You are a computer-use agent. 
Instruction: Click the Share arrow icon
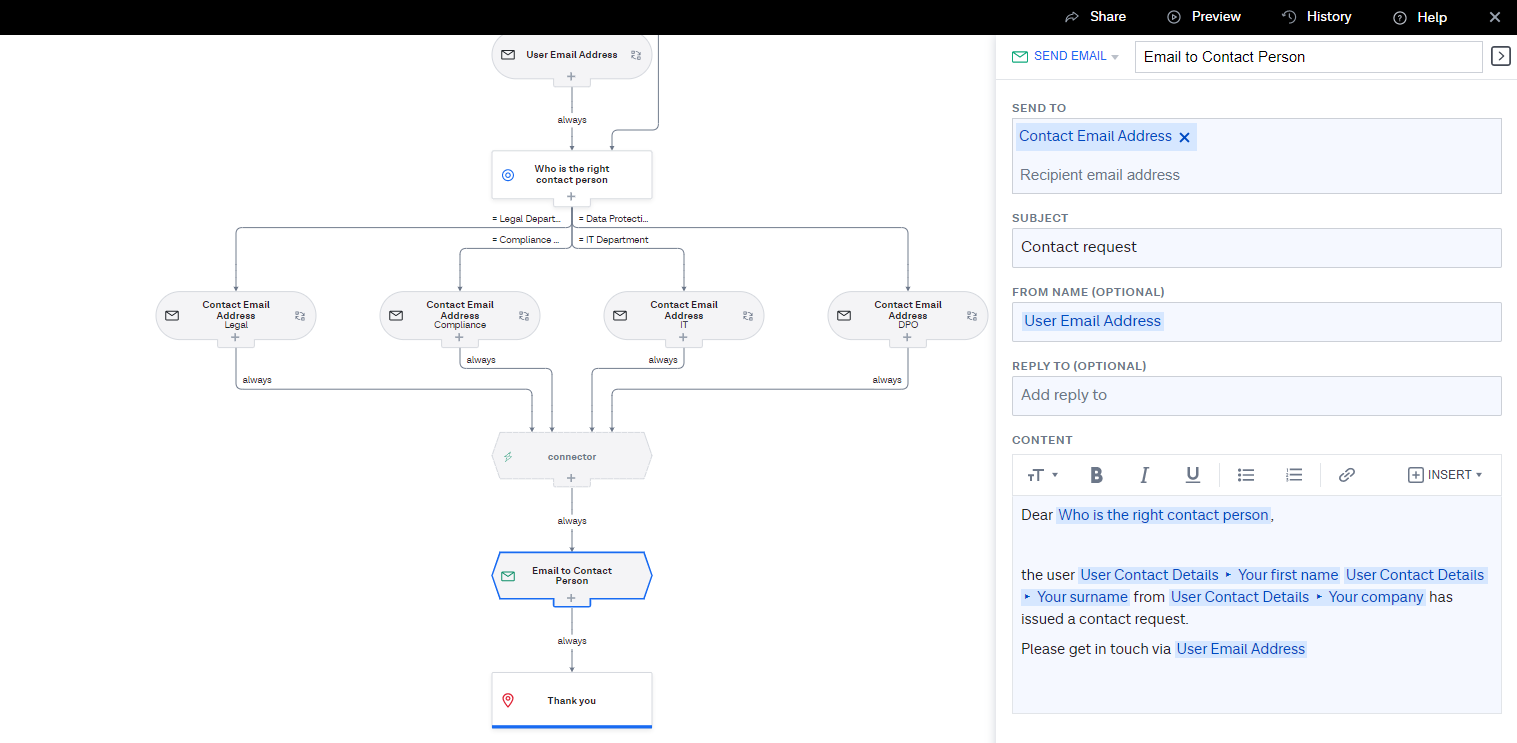click(x=1072, y=17)
